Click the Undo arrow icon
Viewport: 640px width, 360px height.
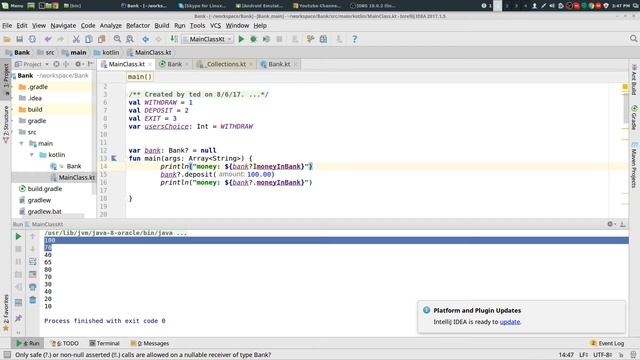point(48,39)
